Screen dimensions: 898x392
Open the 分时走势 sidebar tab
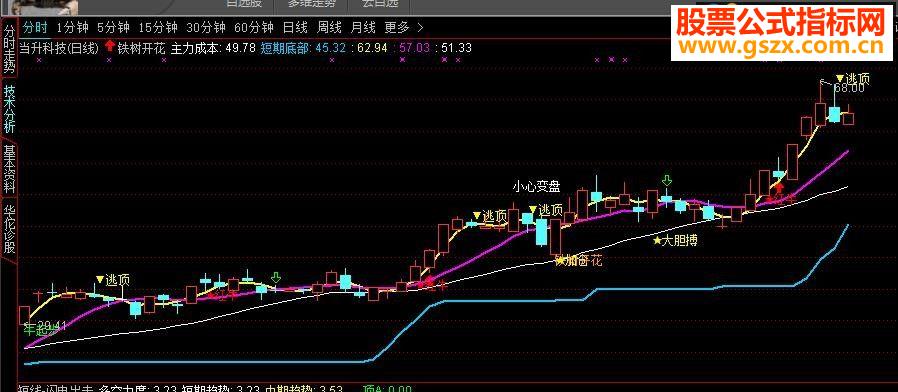9,49
